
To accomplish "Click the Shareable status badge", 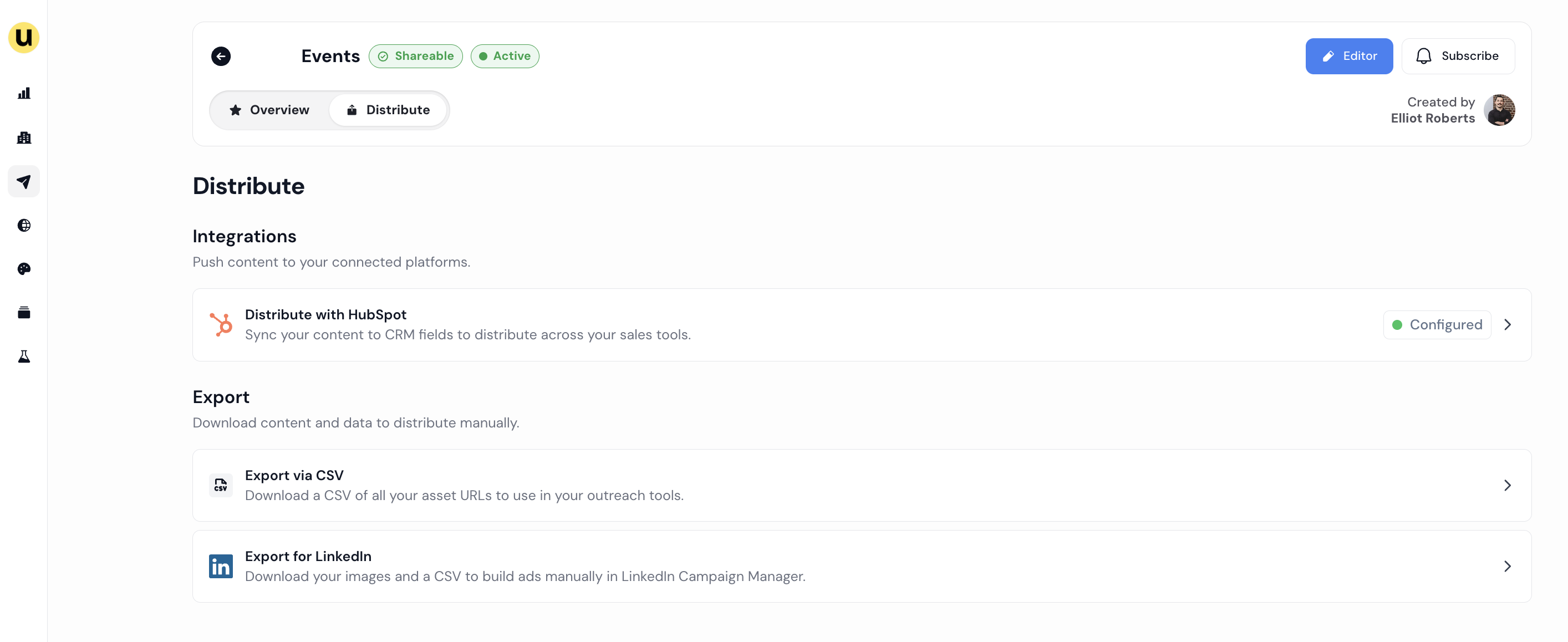I will [416, 56].
